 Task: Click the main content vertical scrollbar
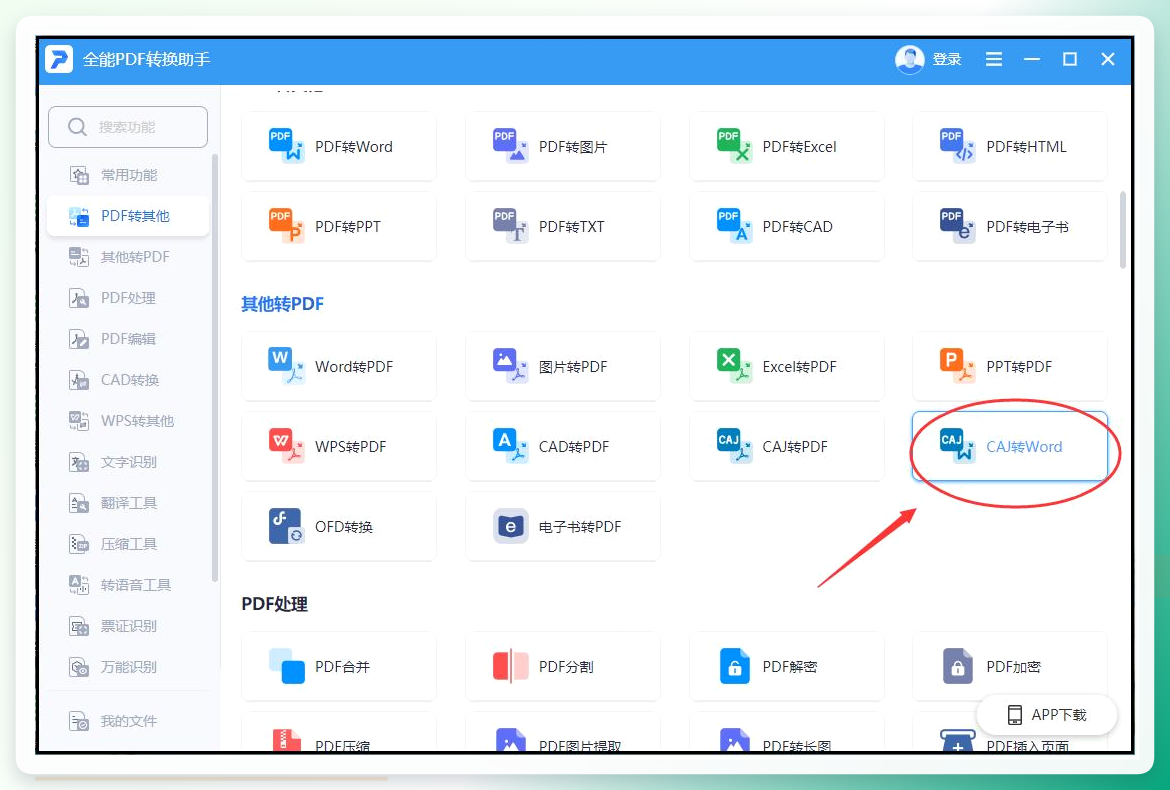(1123, 230)
